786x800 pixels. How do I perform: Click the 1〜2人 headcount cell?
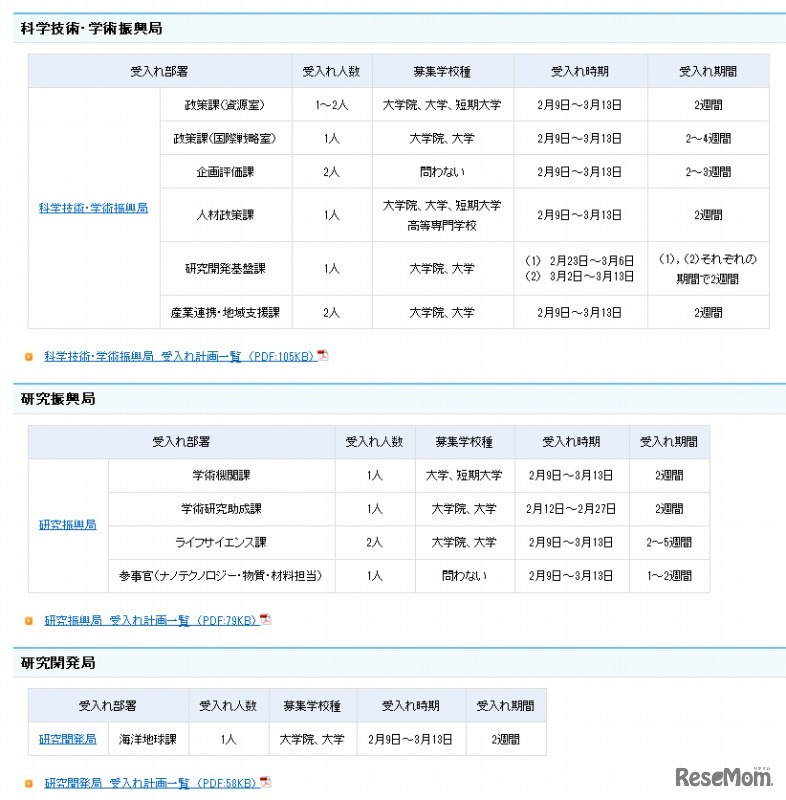tap(332, 105)
